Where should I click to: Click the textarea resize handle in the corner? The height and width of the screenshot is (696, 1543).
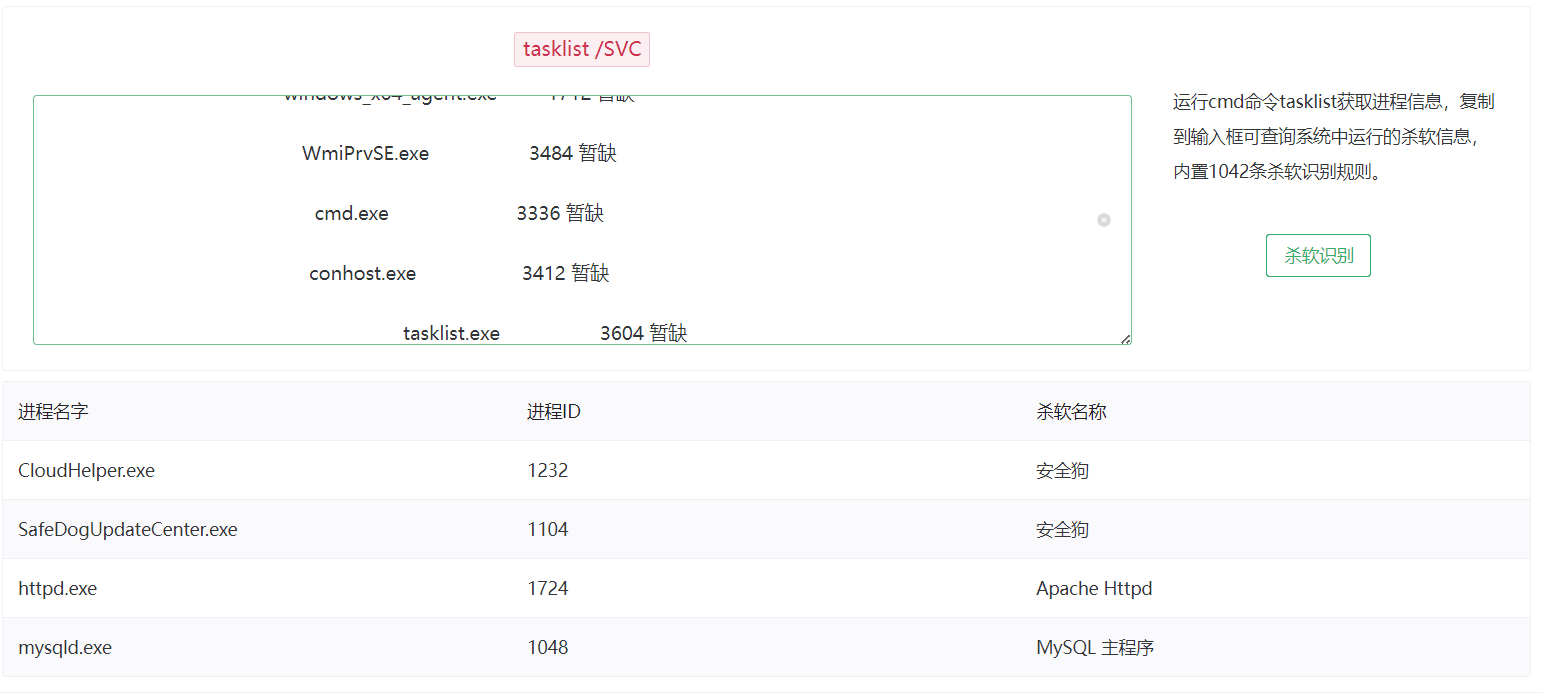1126,339
